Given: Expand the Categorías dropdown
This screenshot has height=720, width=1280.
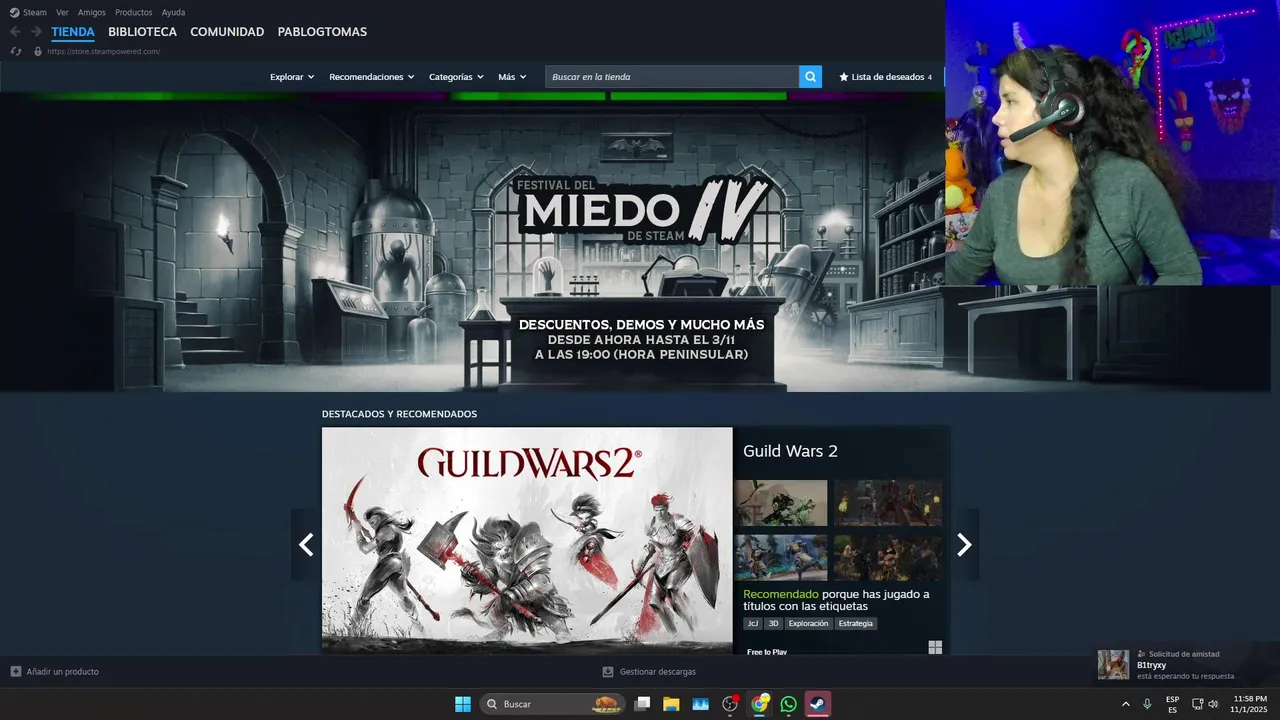Looking at the screenshot, I should tap(456, 77).
